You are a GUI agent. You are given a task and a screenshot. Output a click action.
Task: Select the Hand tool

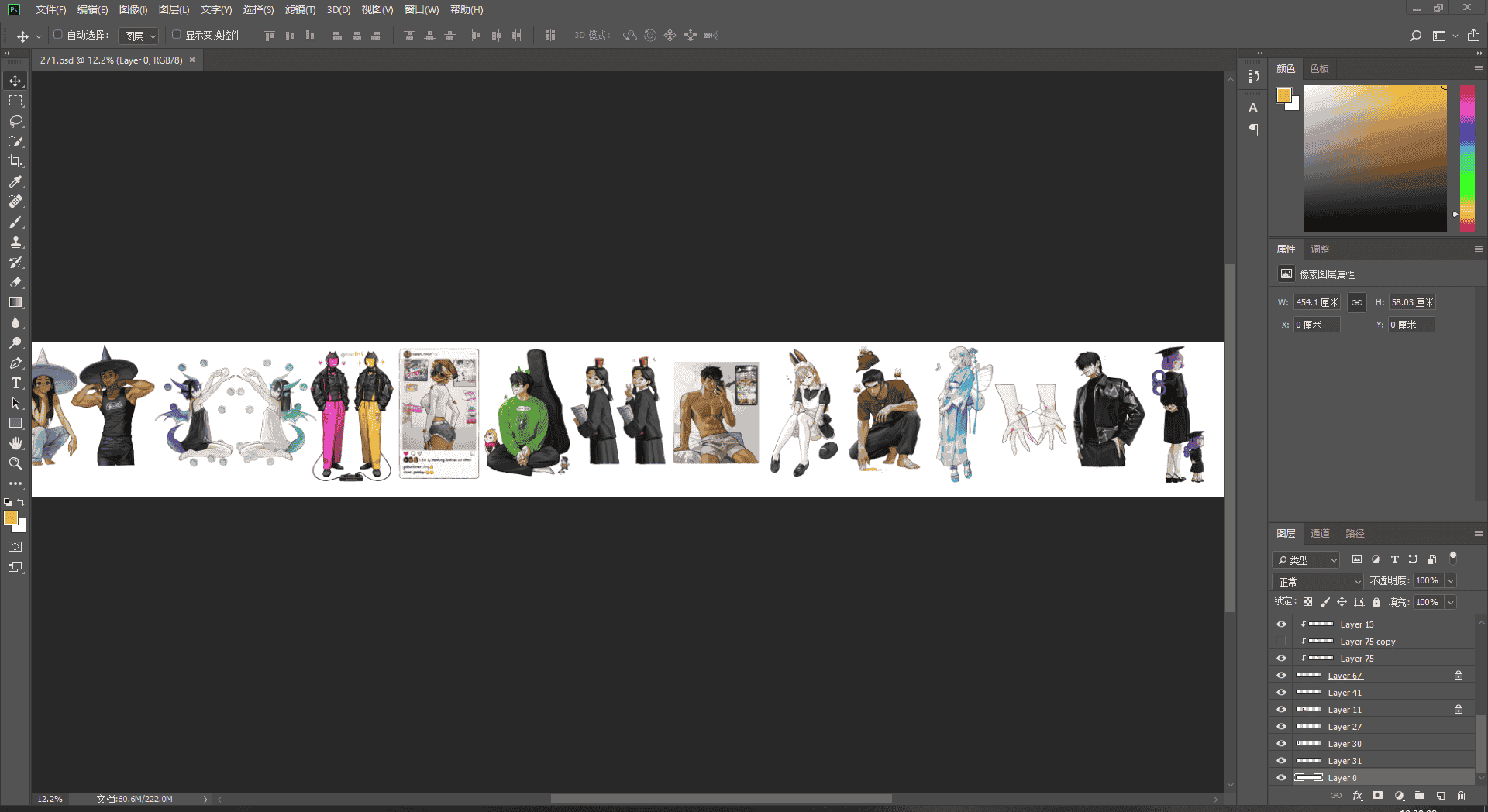click(15, 443)
